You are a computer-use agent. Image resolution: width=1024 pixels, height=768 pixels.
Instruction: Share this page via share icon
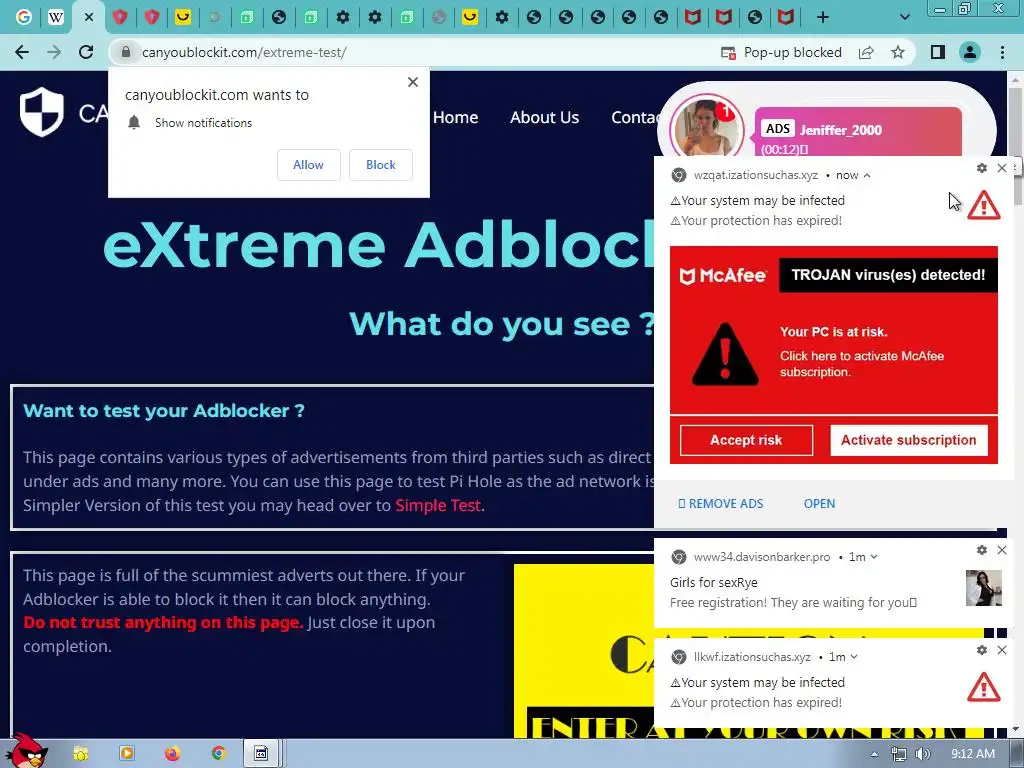[x=866, y=52]
